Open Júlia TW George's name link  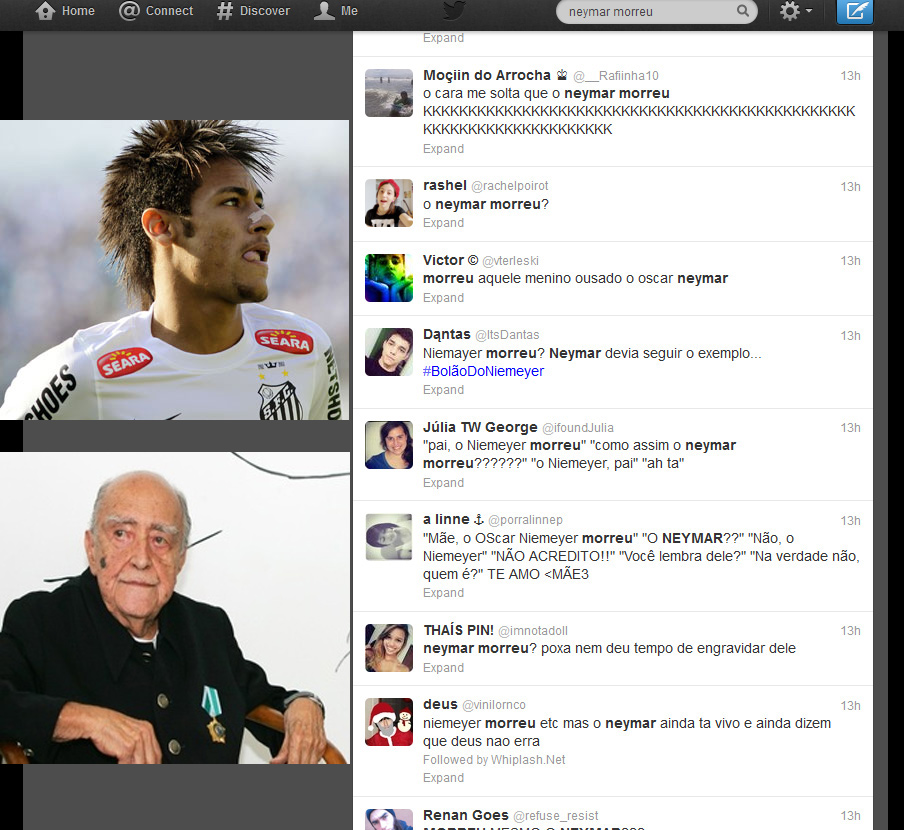pyautogui.click(x=480, y=427)
